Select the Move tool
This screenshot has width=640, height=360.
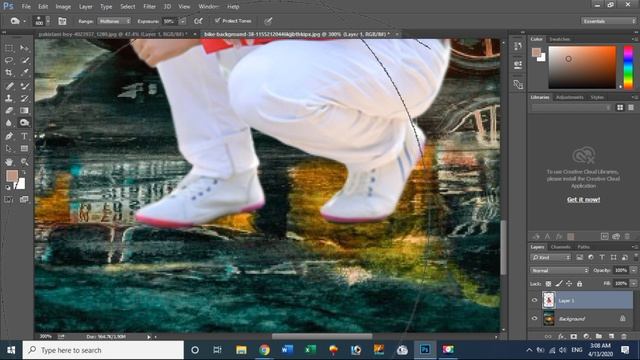coord(24,48)
